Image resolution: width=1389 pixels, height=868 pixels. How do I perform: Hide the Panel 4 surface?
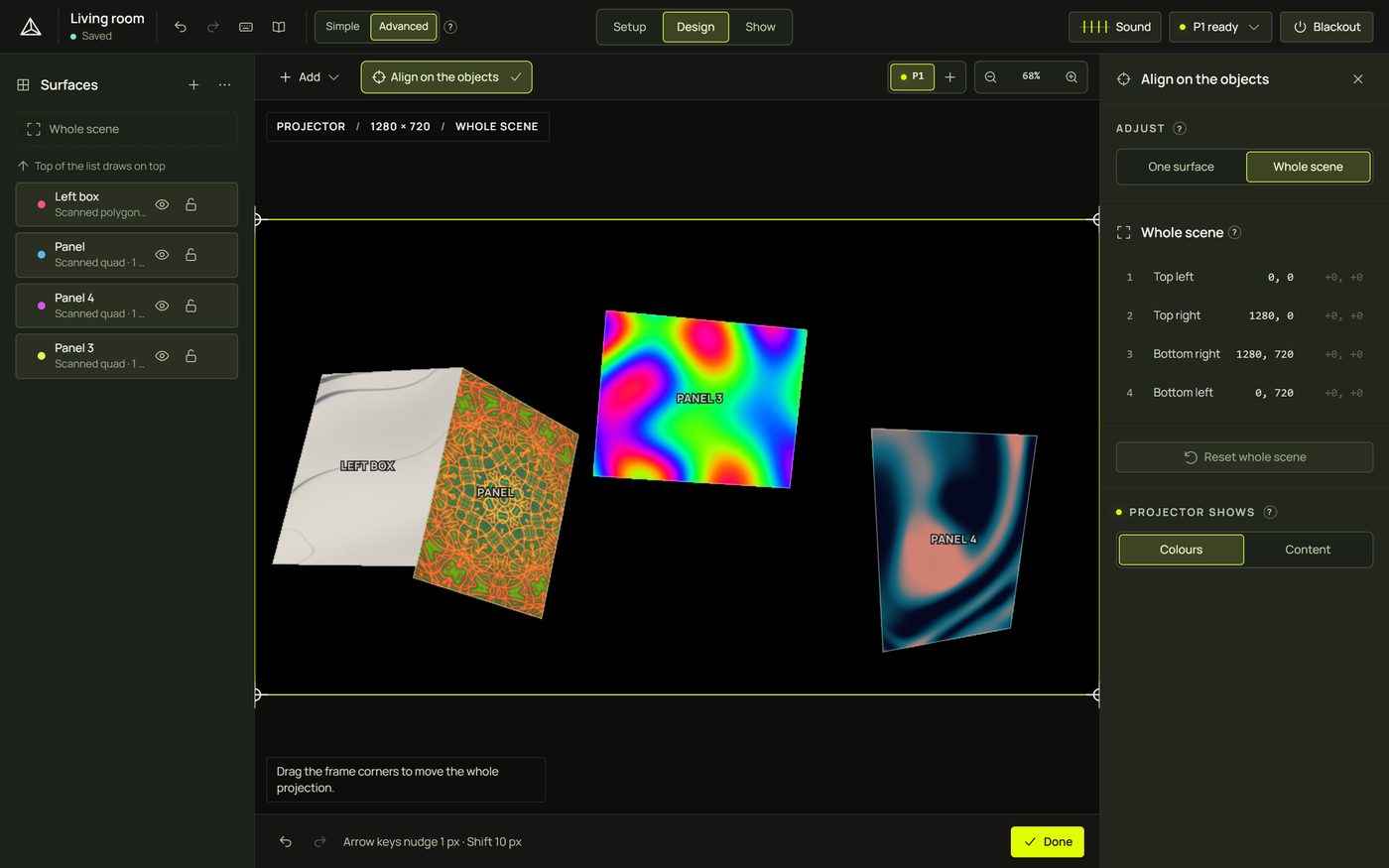pyautogui.click(x=162, y=306)
